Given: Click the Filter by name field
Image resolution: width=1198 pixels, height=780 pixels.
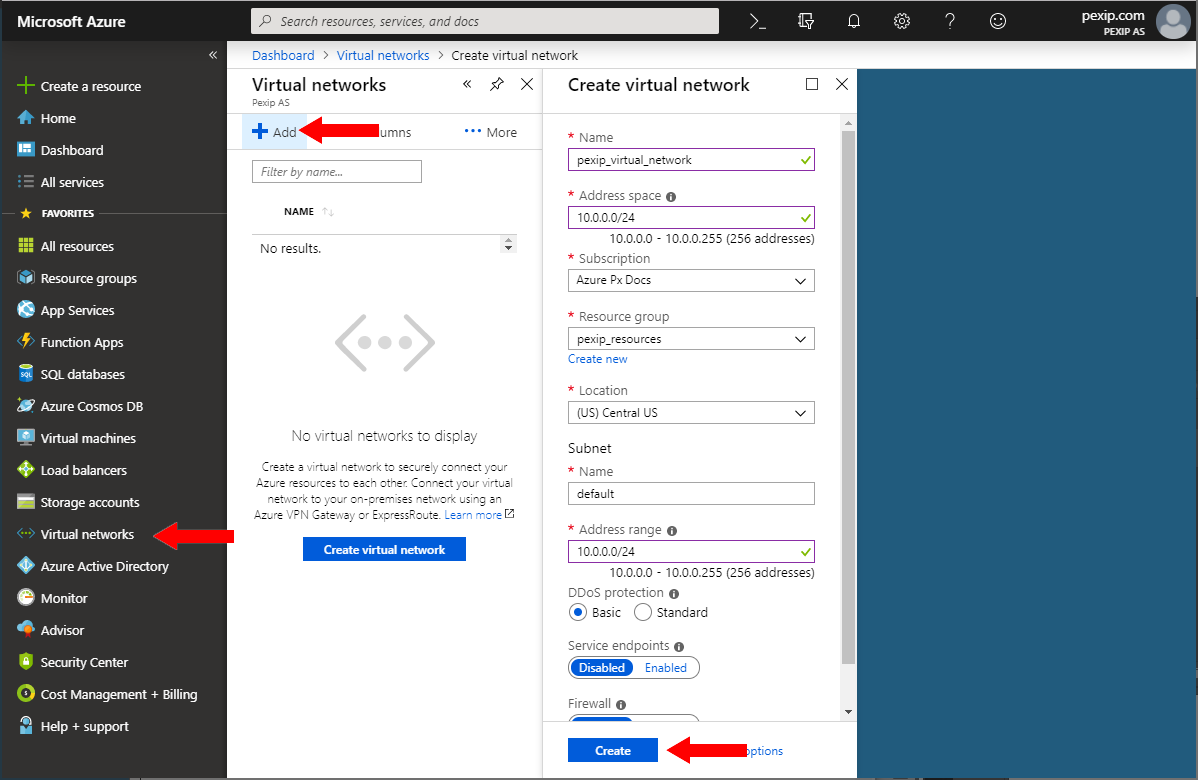Looking at the screenshot, I should (336, 171).
